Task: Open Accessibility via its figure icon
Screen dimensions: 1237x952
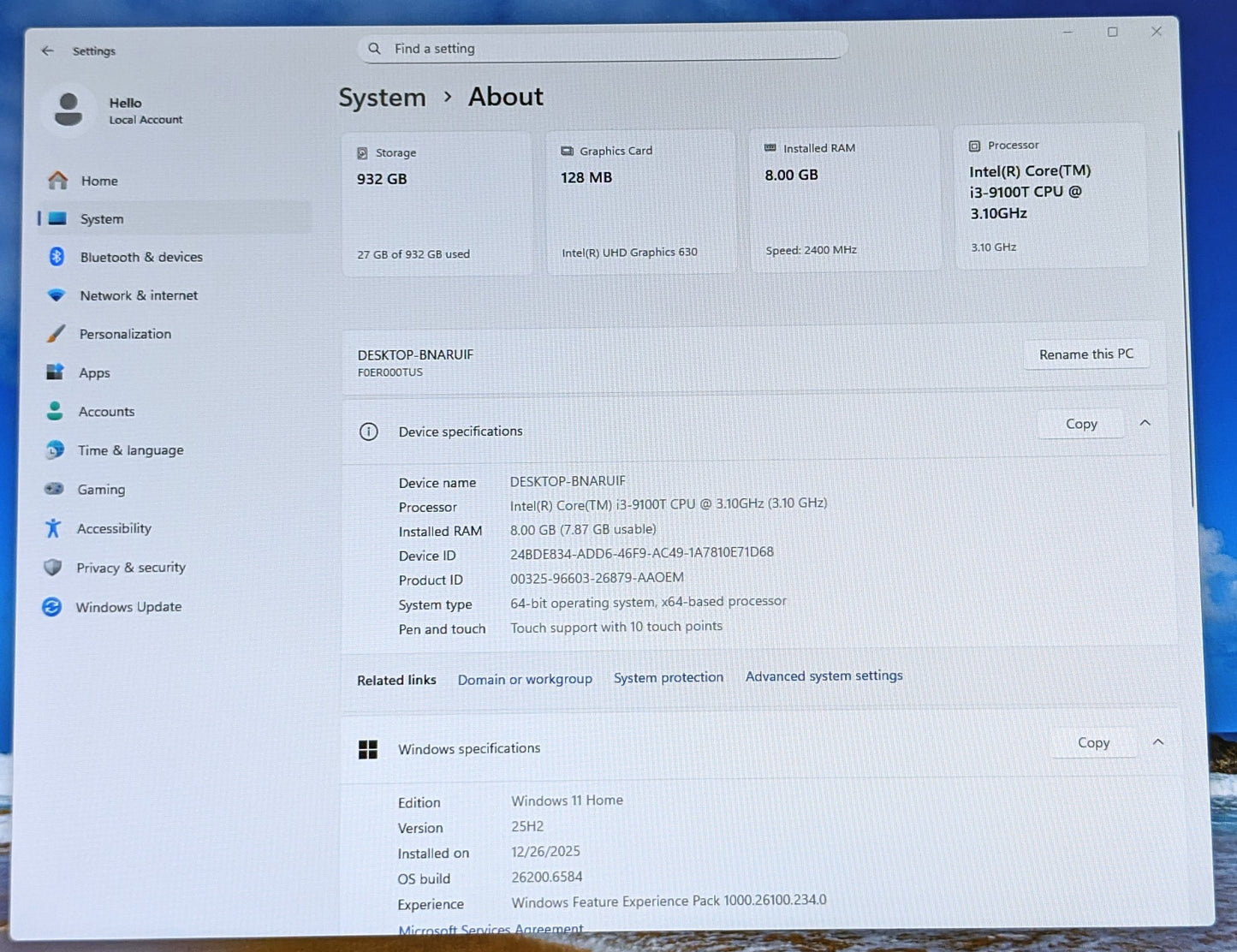Action: [53, 528]
